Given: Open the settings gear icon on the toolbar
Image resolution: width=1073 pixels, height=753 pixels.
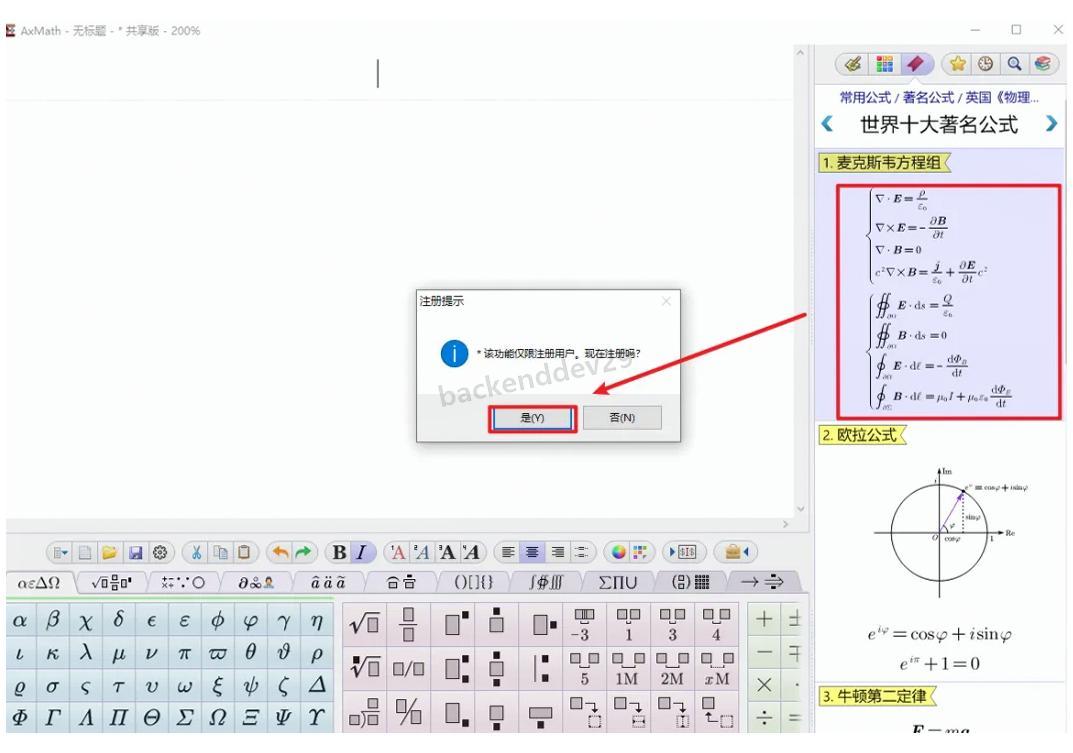Looking at the screenshot, I should point(161,552).
